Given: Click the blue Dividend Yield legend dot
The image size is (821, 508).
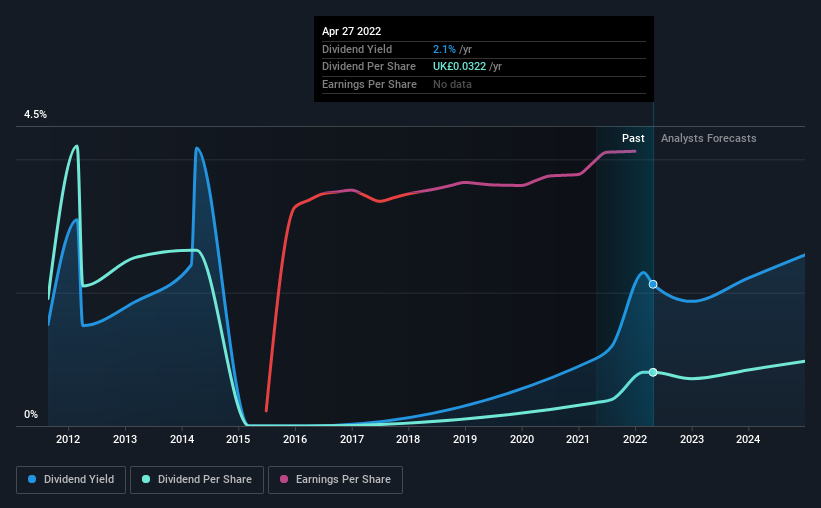Looking at the screenshot, I should tap(32, 479).
